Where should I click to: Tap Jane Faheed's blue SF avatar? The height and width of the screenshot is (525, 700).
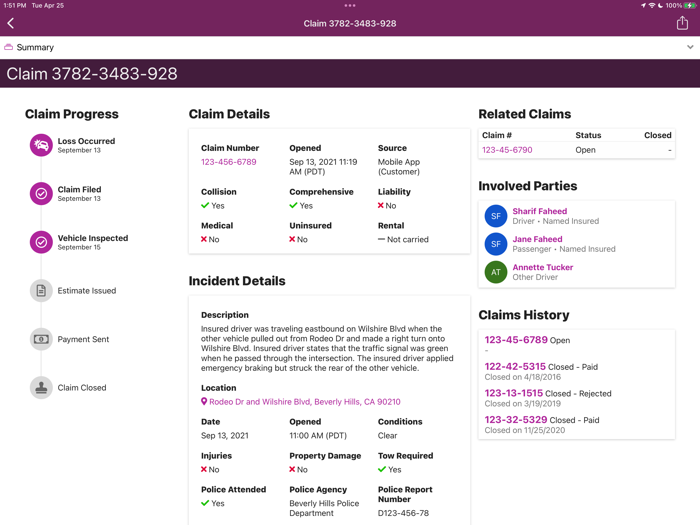[496, 244]
